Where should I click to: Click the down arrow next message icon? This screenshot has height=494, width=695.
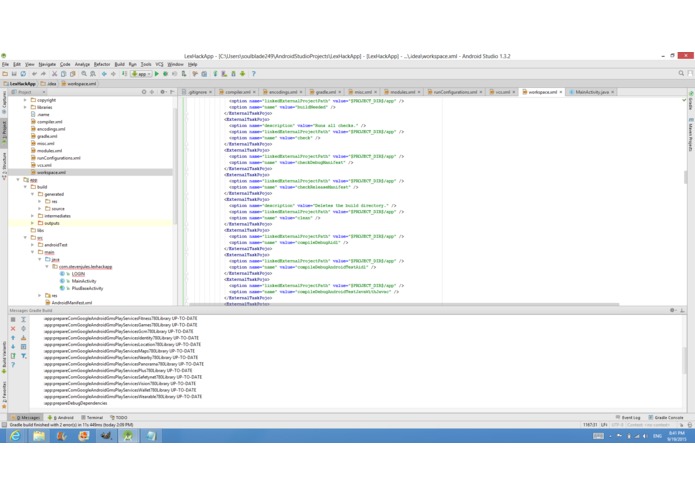[x=13, y=347]
